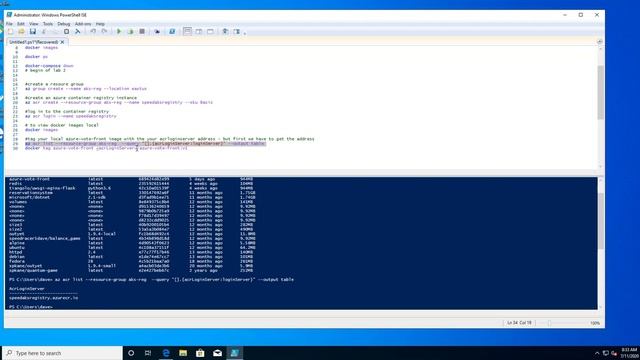Open the Tools menu
The height and width of the screenshot is (360, 640).
pyautogui.click(x=48, y=24)
